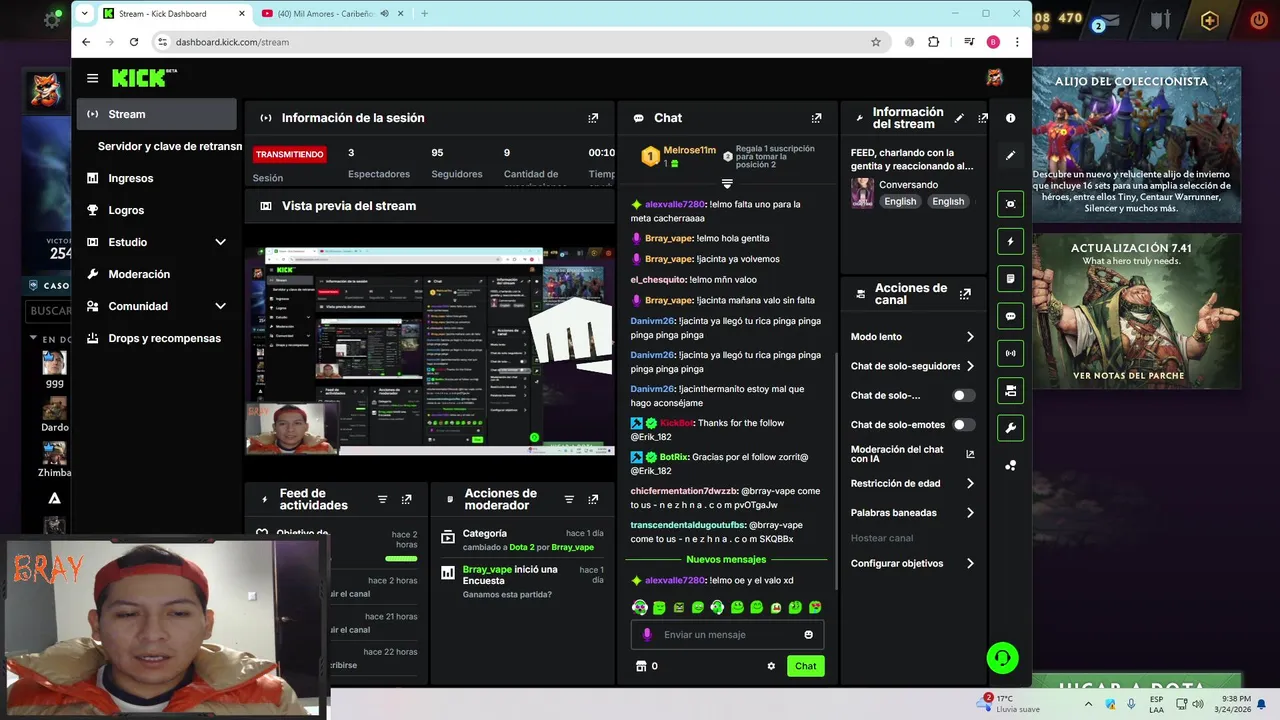Image resolution: width=1280 pixels, height=720 pixels.
Task: Filter the Acciones de moderador list
Action: [x=569, y=499]
